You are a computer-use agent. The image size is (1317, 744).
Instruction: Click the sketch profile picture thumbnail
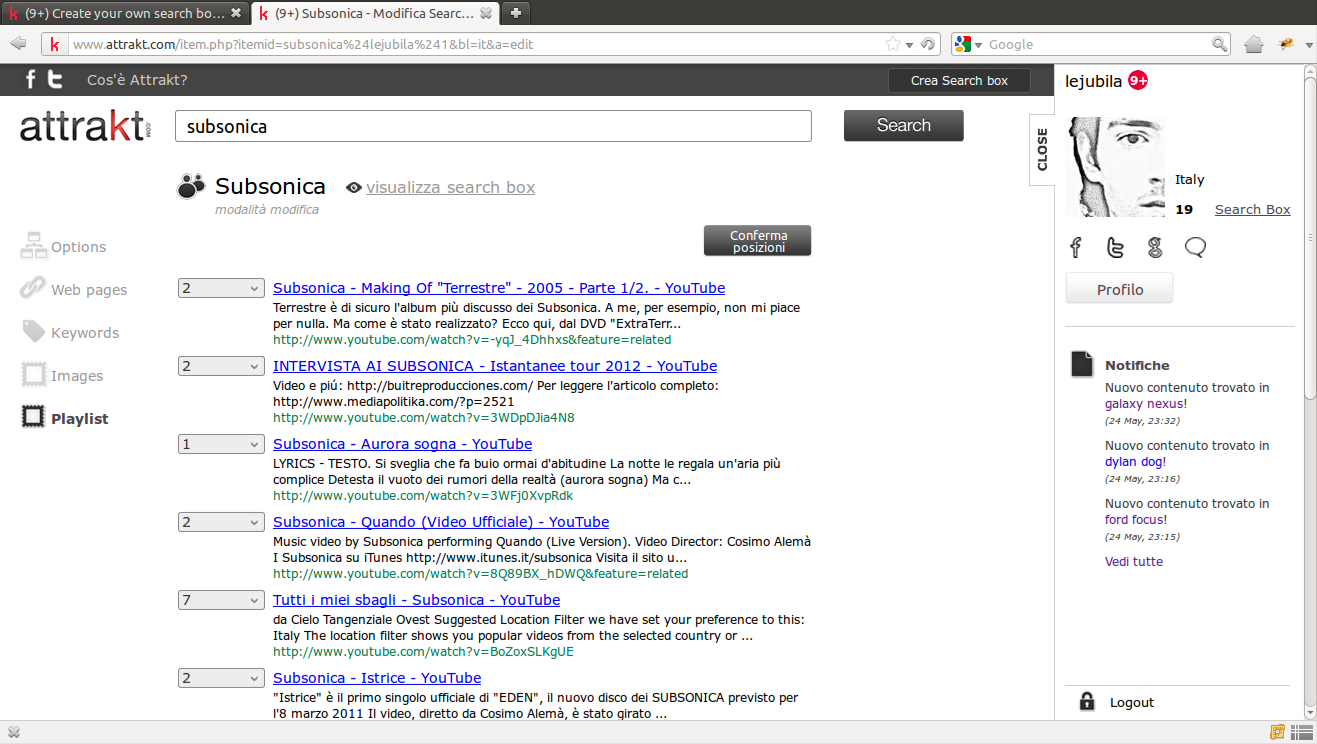point(1115,166)
